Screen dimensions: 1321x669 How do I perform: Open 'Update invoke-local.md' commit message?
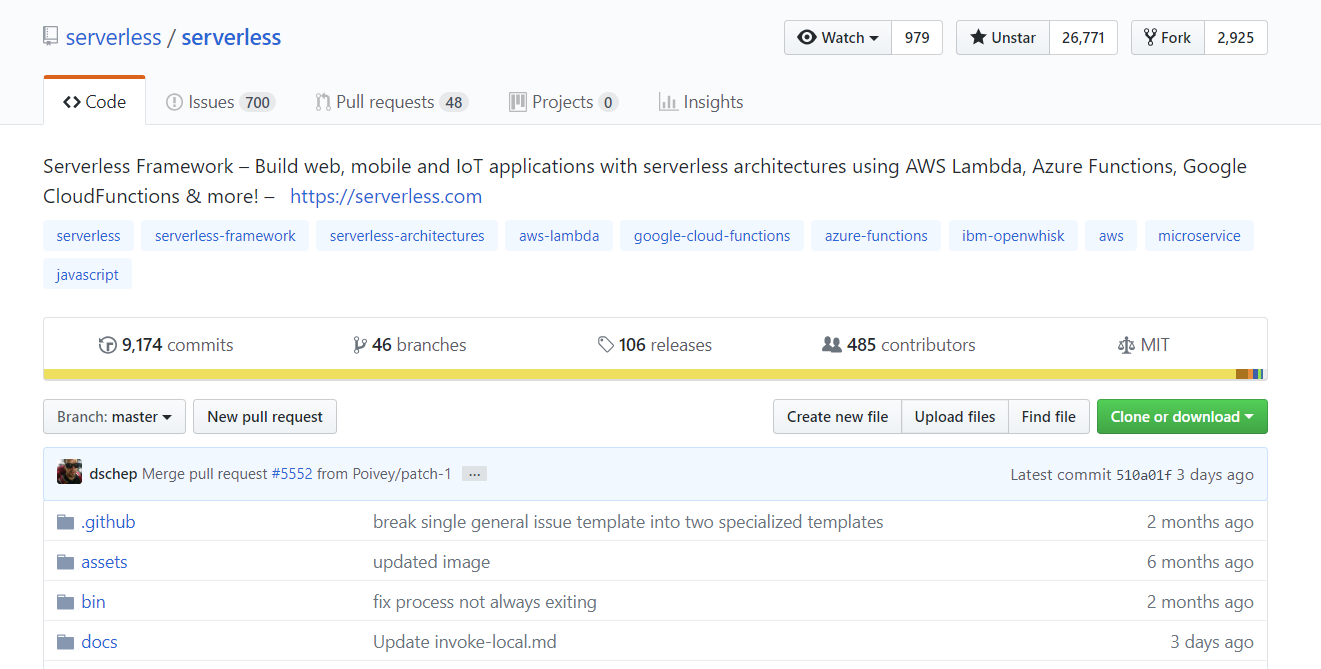point(465,642)
